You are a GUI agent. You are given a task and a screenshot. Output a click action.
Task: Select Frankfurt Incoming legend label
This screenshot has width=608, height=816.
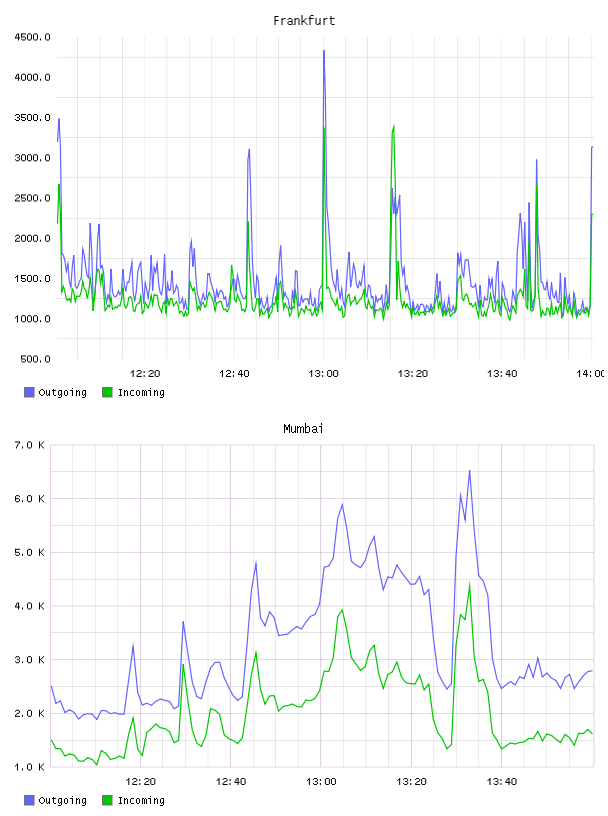[141, 393]
